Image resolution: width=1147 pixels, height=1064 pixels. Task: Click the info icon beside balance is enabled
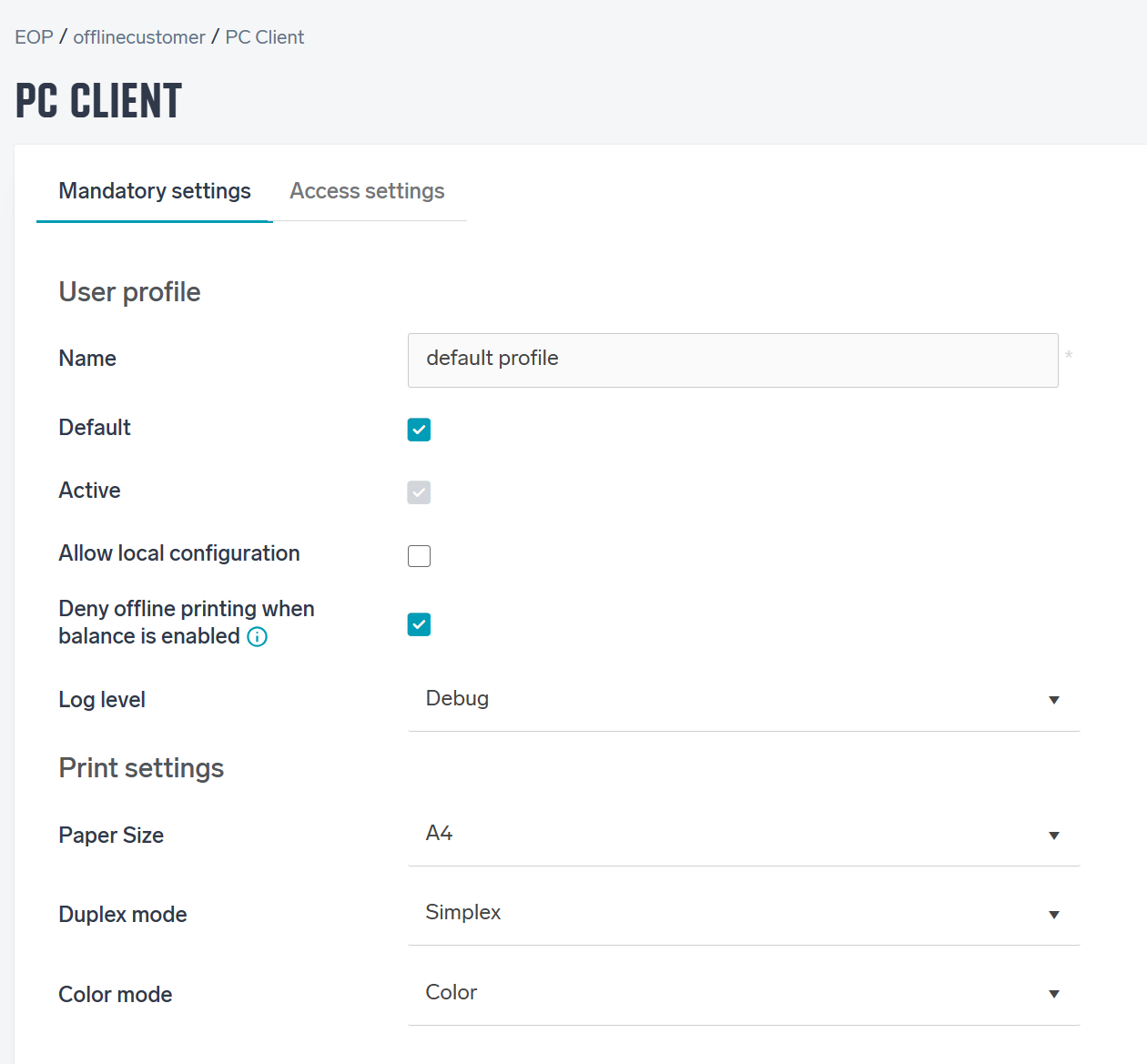pos(257,637)
